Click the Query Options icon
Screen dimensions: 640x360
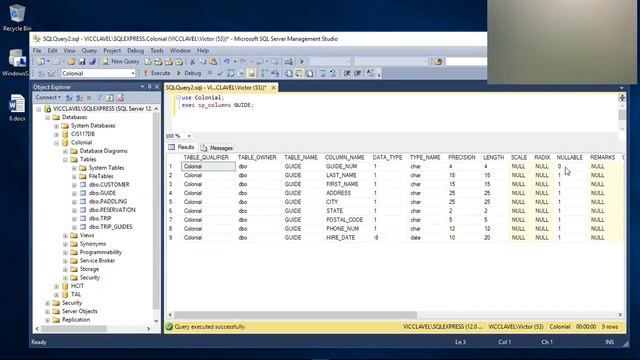[x=241, y=73]
